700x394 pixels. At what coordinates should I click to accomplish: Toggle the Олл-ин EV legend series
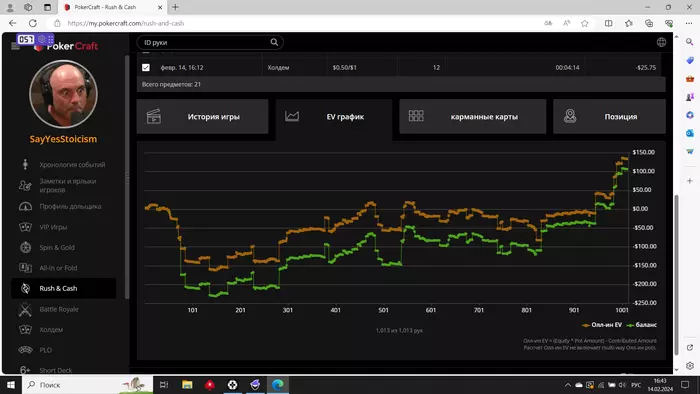(602, 325)
